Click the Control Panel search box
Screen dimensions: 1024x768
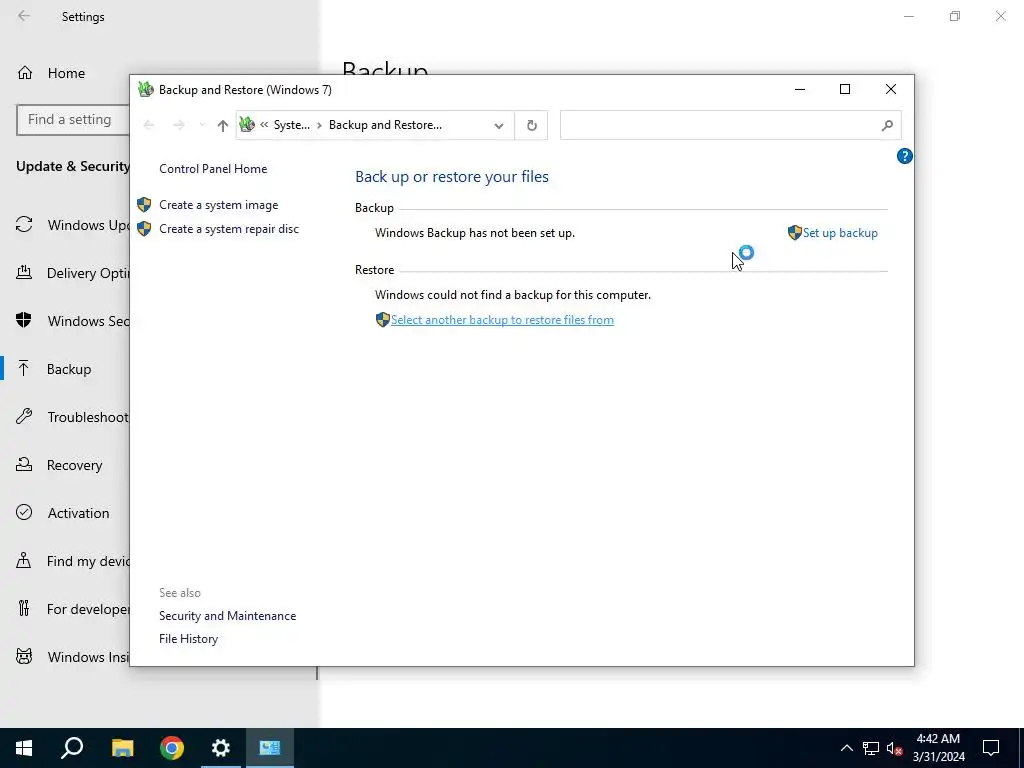730,125
